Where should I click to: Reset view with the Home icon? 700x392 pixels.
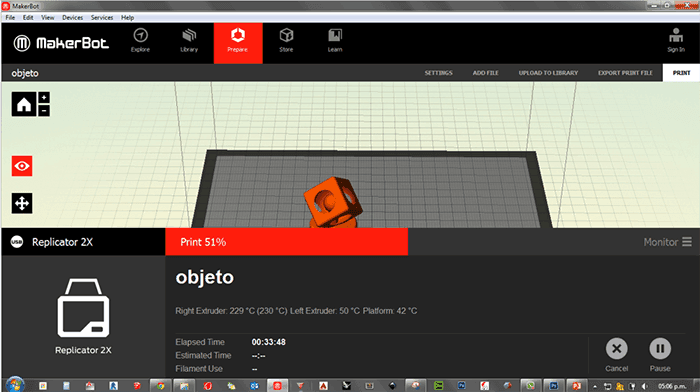tap(24, 104)
